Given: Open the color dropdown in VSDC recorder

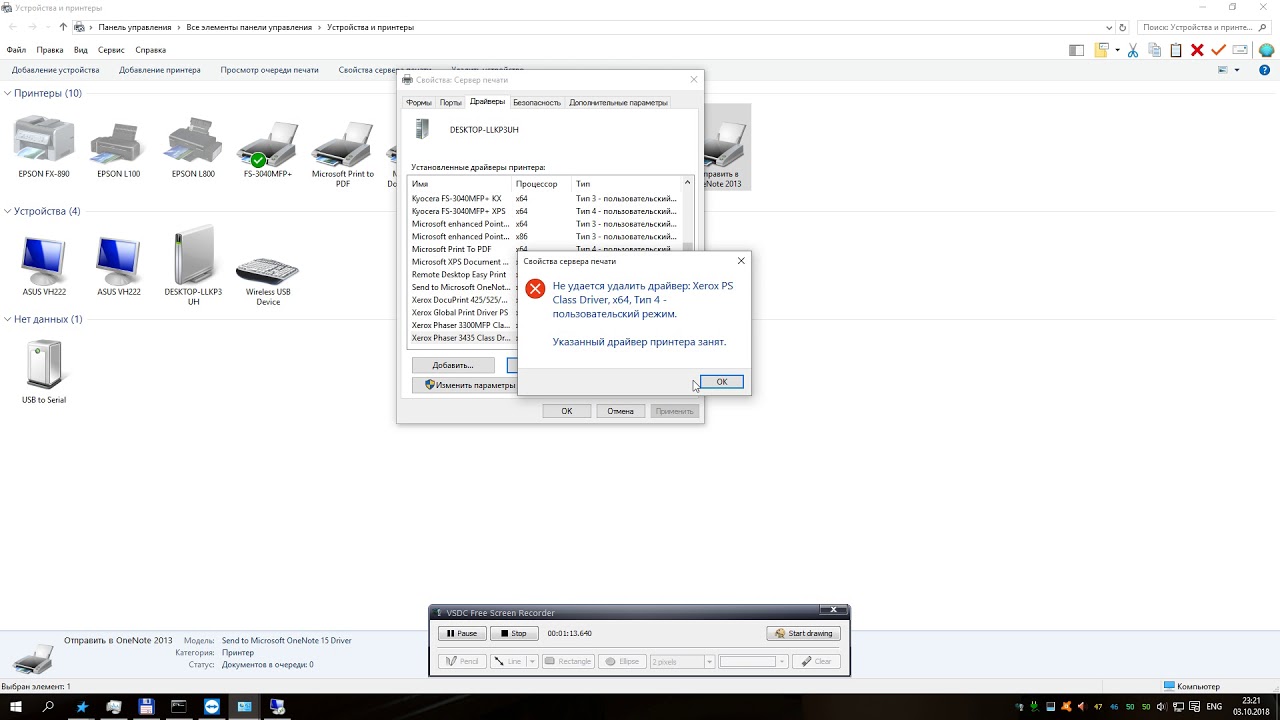Looking at the screenshot, I should (x=782, y=661).
